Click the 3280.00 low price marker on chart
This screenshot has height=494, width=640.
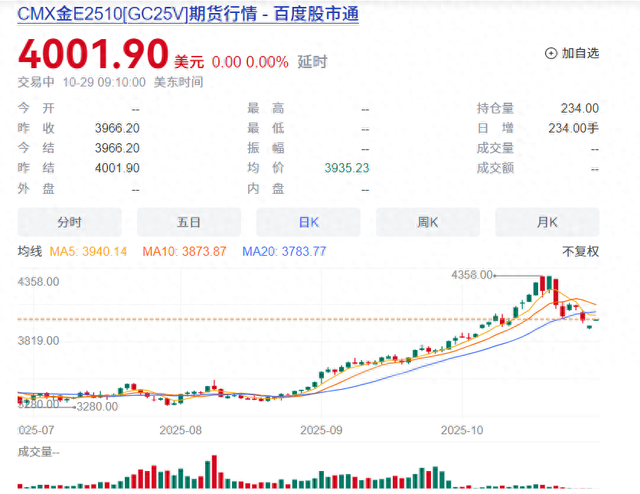97,407
